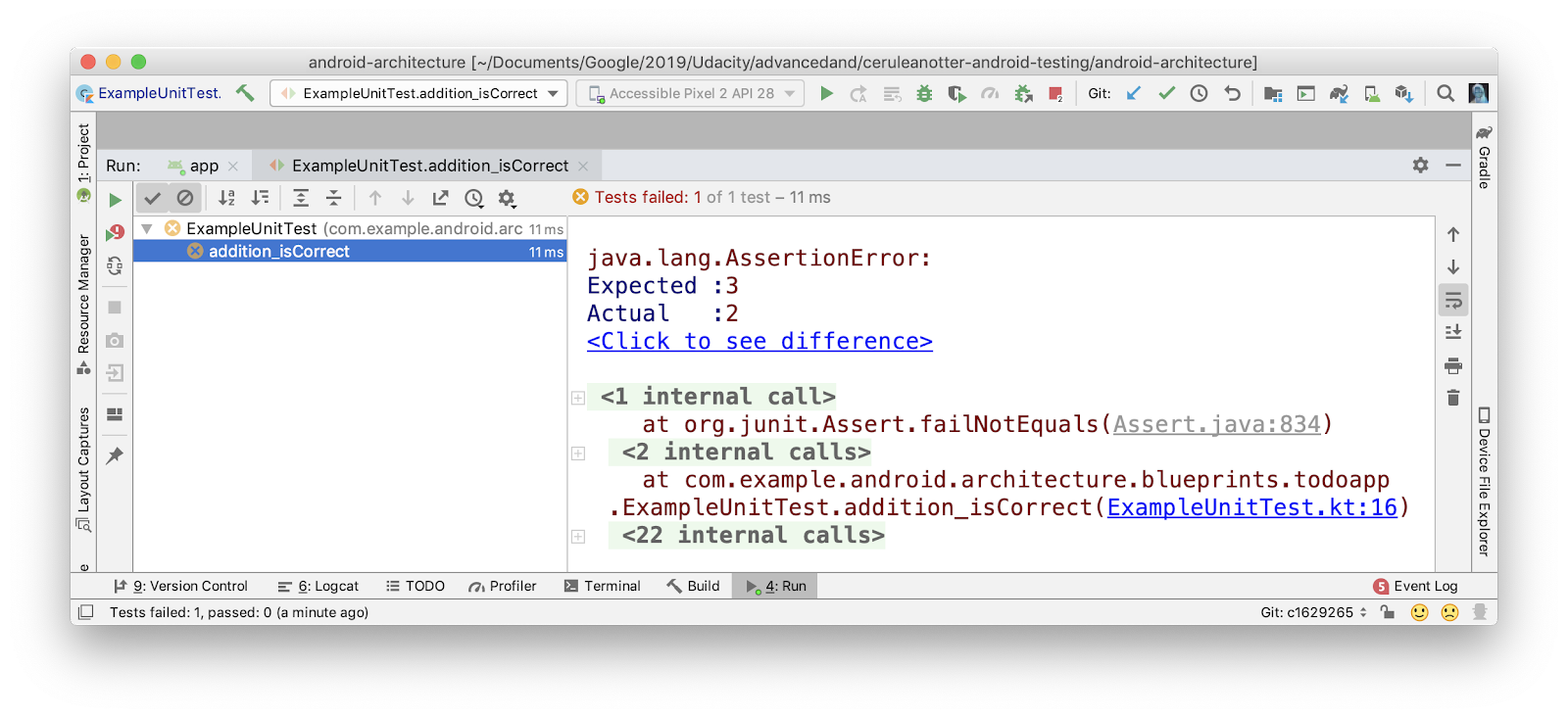Screen dimensions: 1568x718
Task: Clear console output with trash icon
Action: [x=1453, y=398]
